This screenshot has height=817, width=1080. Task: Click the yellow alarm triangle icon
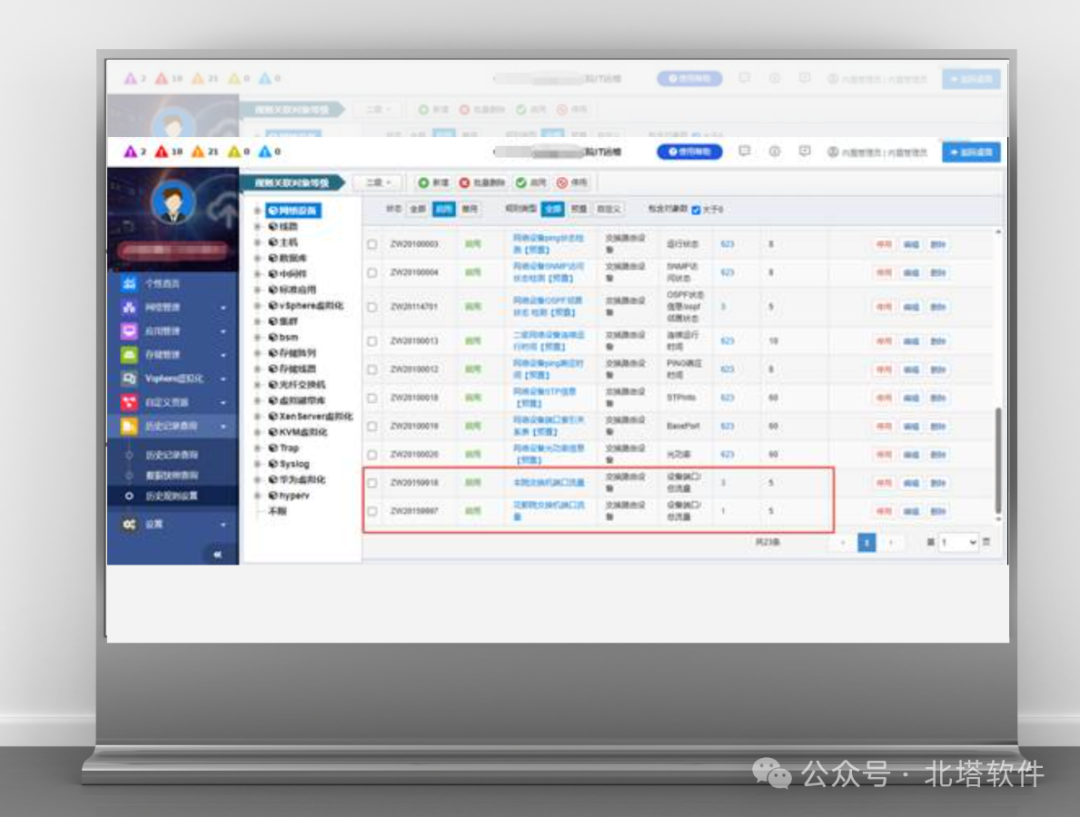click(x=234, y=151)
